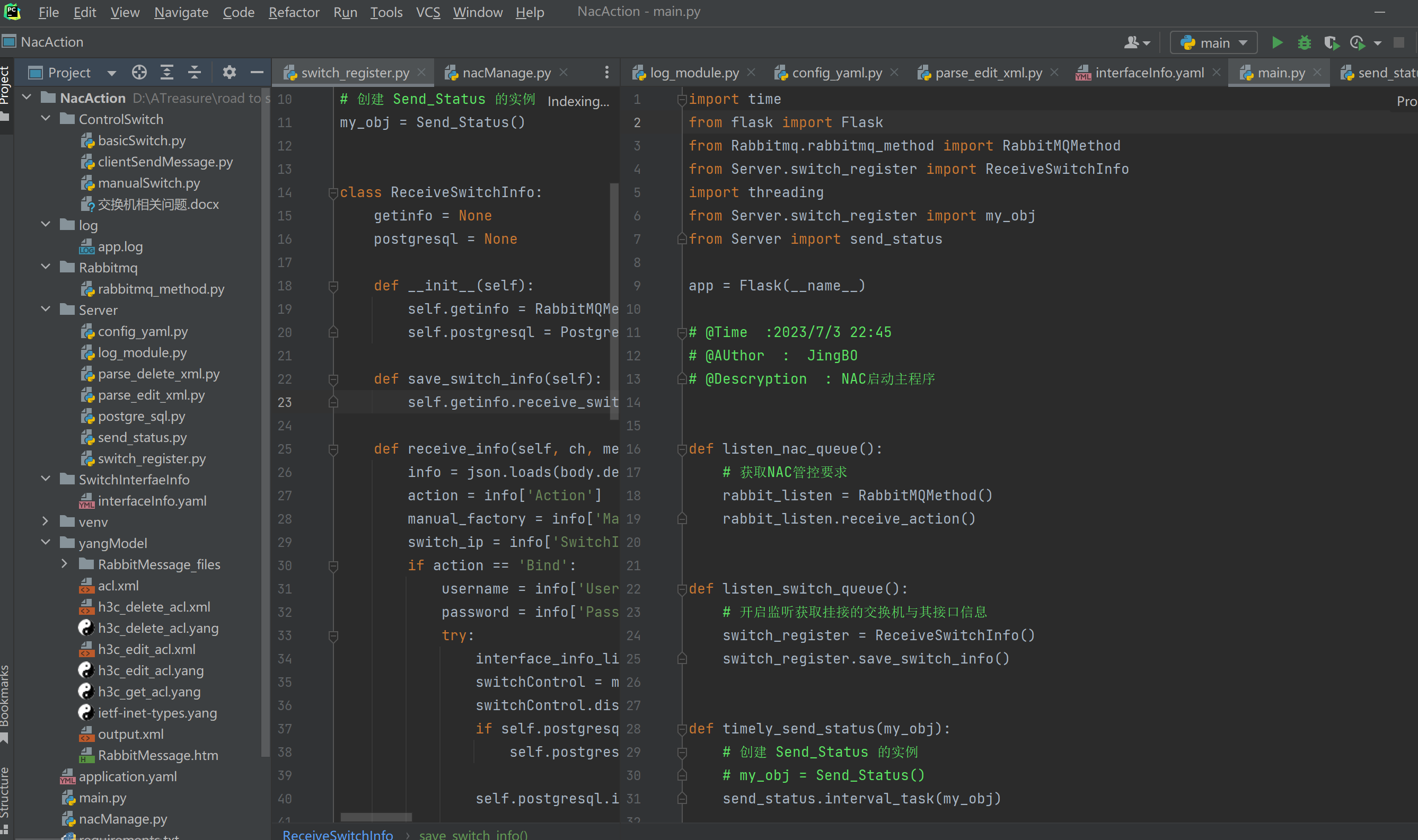The image size is (1418, 840).
Task: Click NacAction in navigation bar
Action: (x=52, y=42)
